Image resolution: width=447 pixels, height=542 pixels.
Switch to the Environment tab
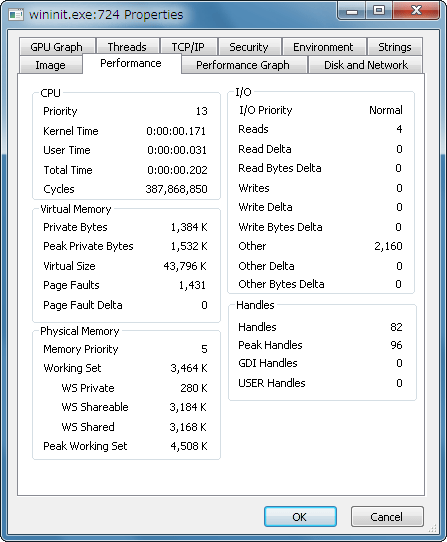(324, 47)
